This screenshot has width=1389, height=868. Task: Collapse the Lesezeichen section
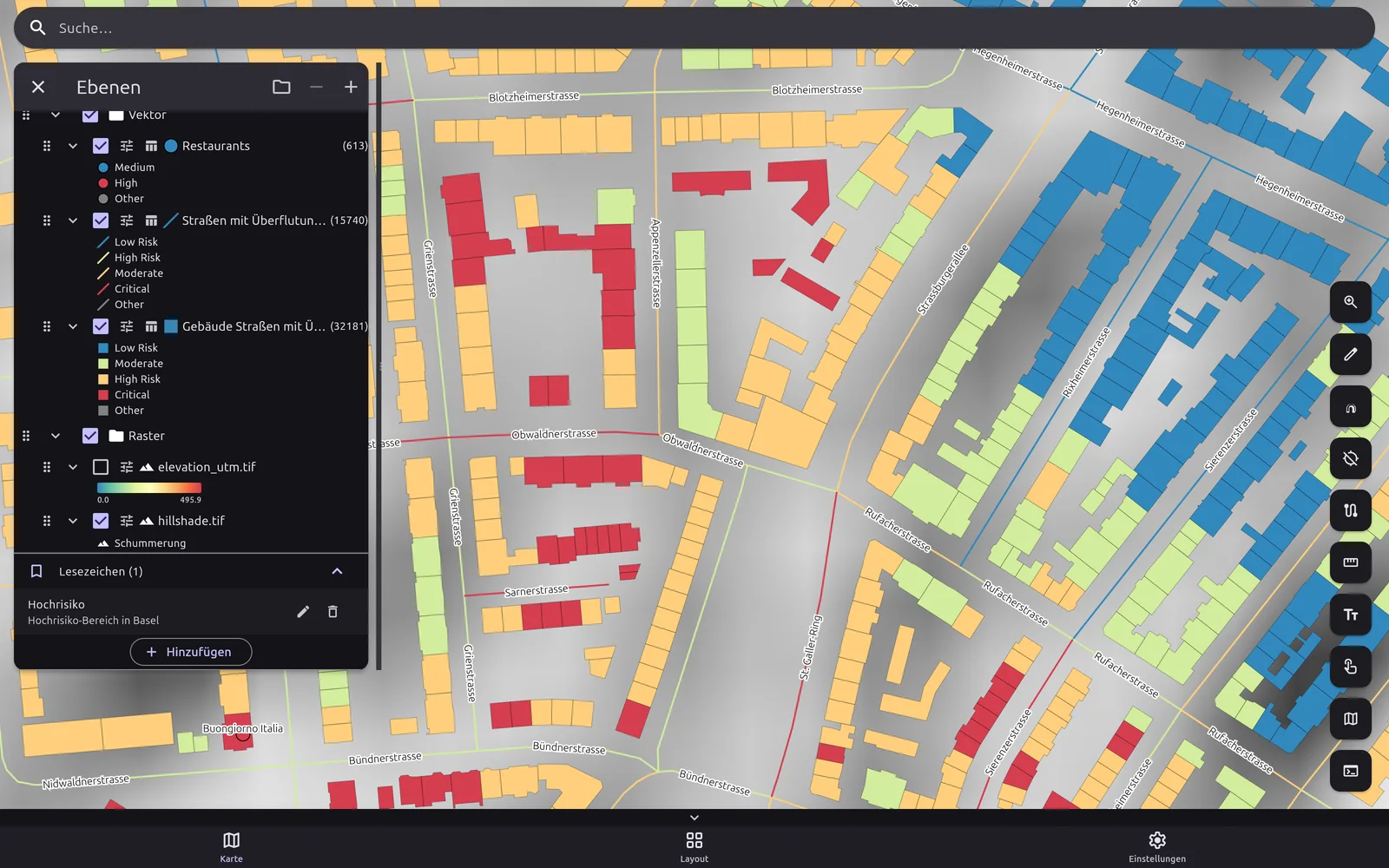pos(337,571)
